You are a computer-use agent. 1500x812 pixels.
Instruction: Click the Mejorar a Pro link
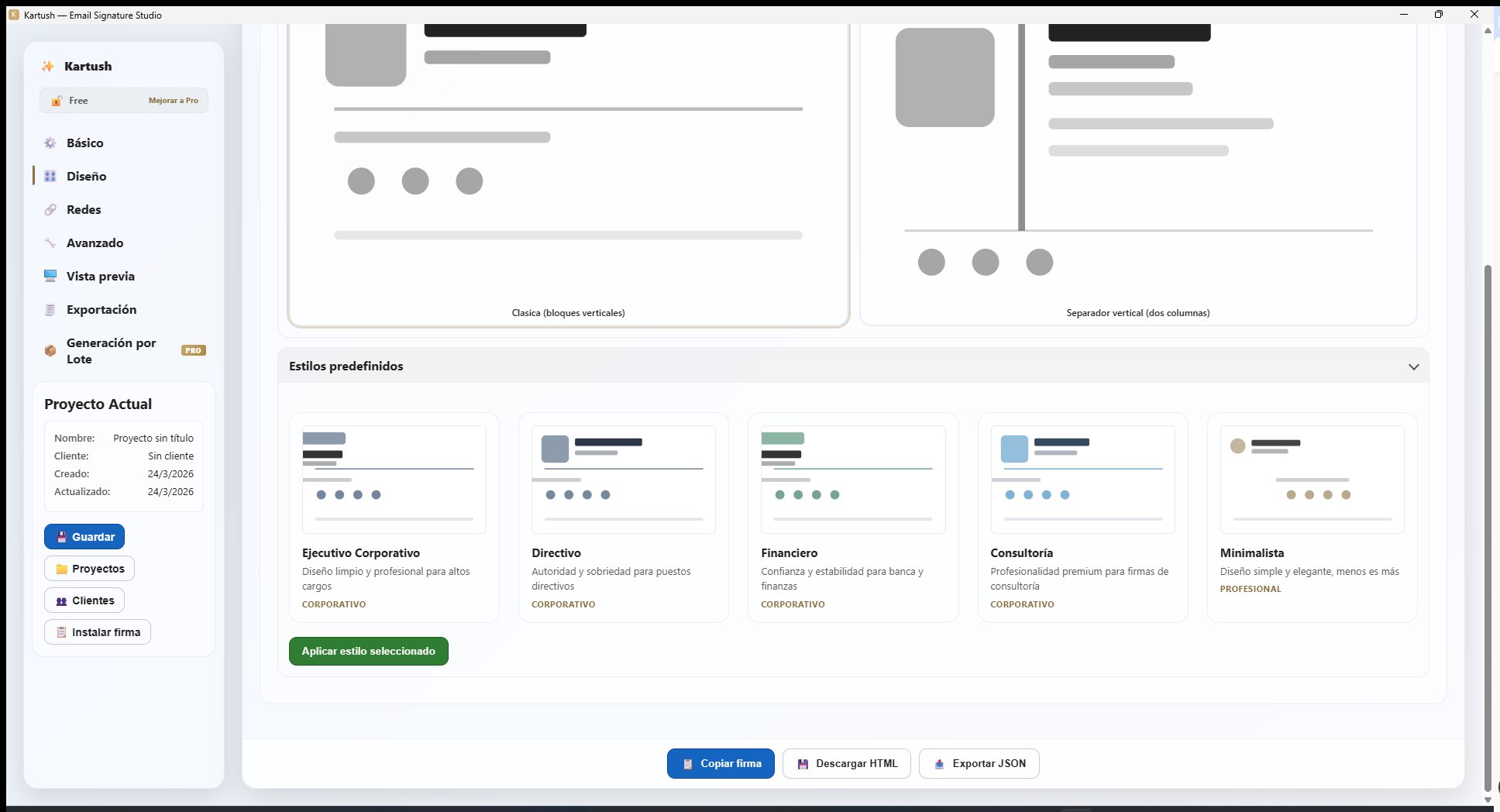pos(173,101)
